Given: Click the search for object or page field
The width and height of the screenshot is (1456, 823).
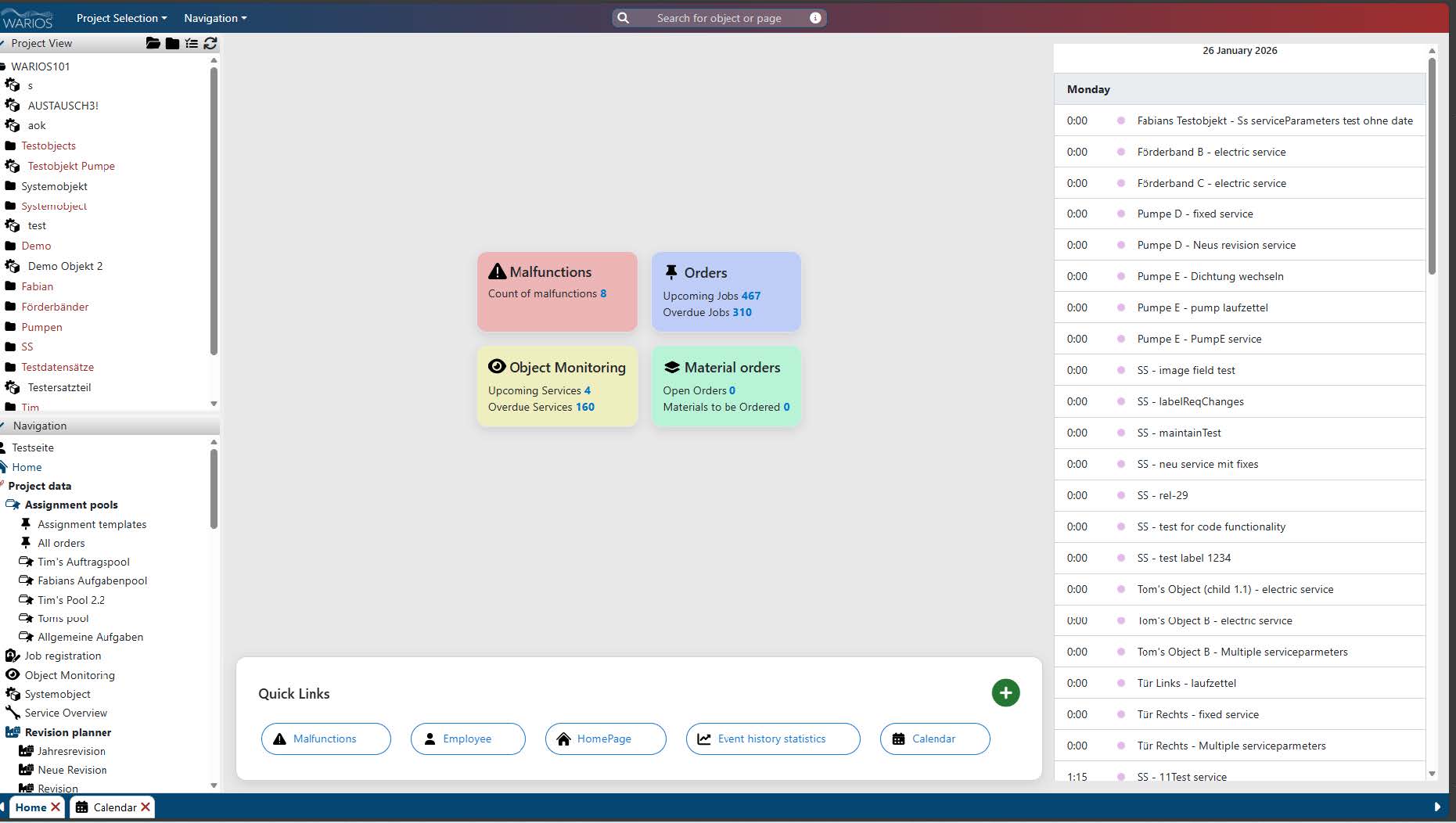Looking at the screenshot, I should coord(718,18).
